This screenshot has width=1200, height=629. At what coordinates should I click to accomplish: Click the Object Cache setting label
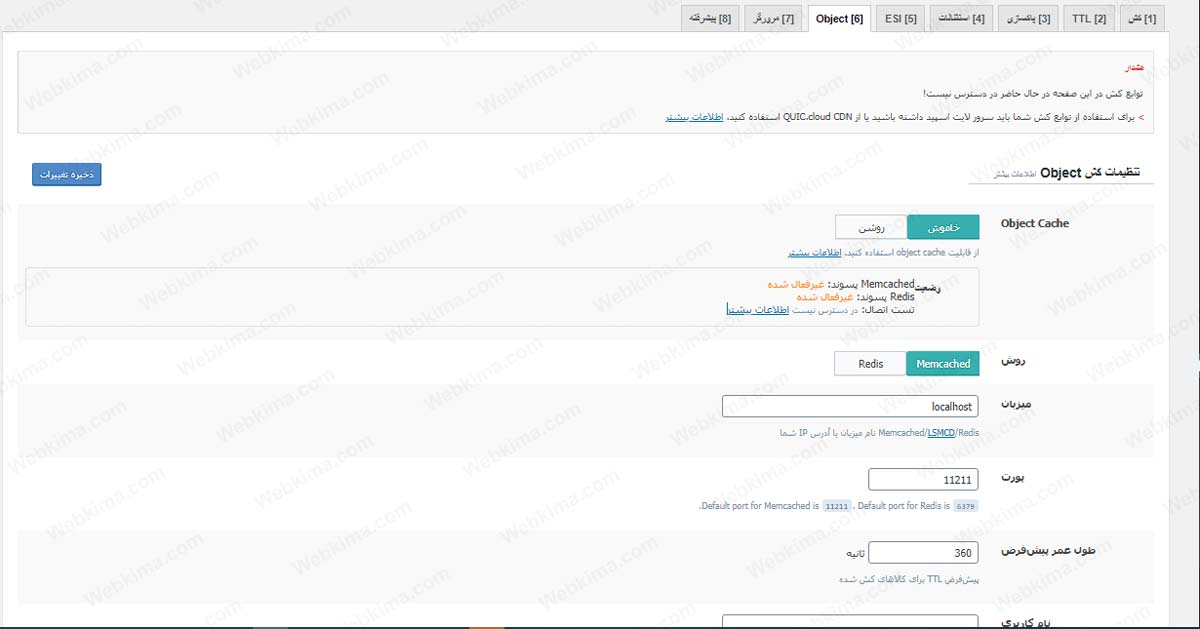(x=1035, y=224)
